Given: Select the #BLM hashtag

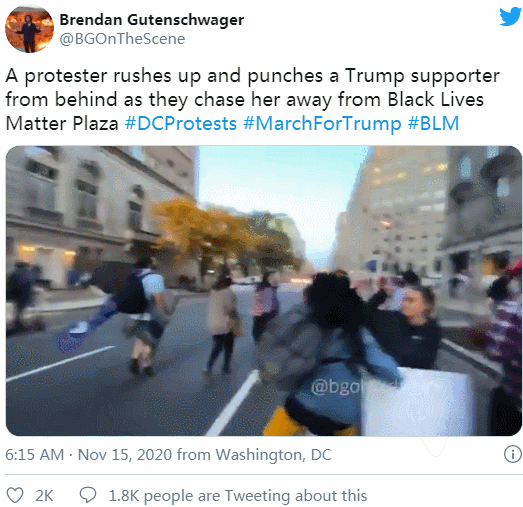Looking at the screenshot, I should click(x=433, y=123).
